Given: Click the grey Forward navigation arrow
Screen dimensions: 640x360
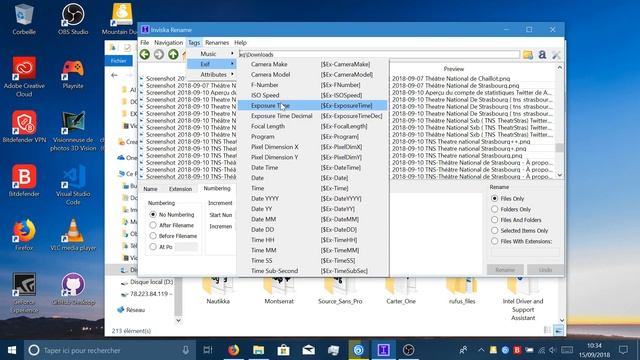Looking at the screenshot, I should click(159, 54).
